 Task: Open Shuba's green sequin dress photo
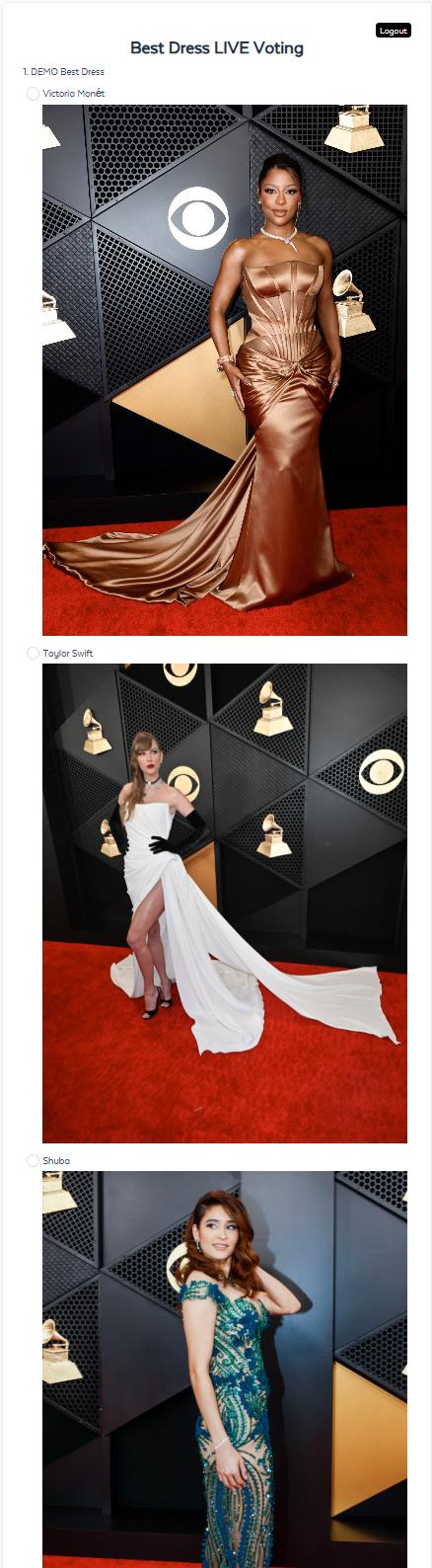pyautogui.click(x=225, y=1370)
